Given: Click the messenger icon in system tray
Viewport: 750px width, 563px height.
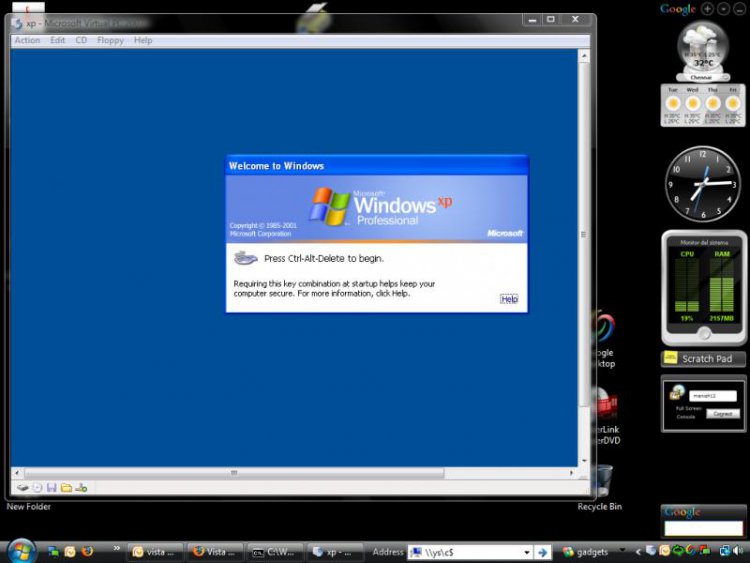Looking at the screenshot, I should (x=664, y=551).
